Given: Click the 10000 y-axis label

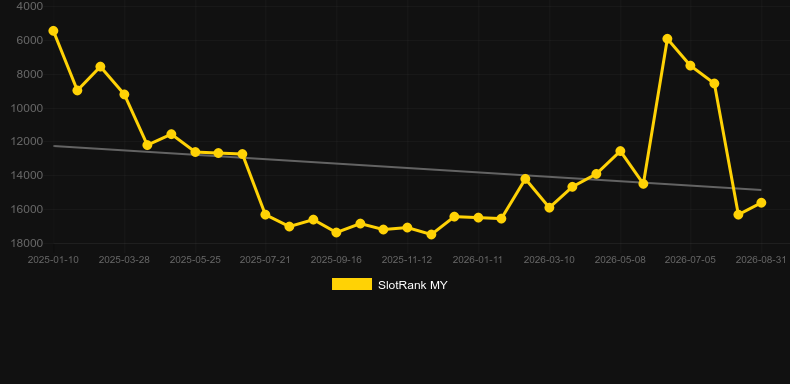Looking at the screenshot, I should (x=27, y=108).
